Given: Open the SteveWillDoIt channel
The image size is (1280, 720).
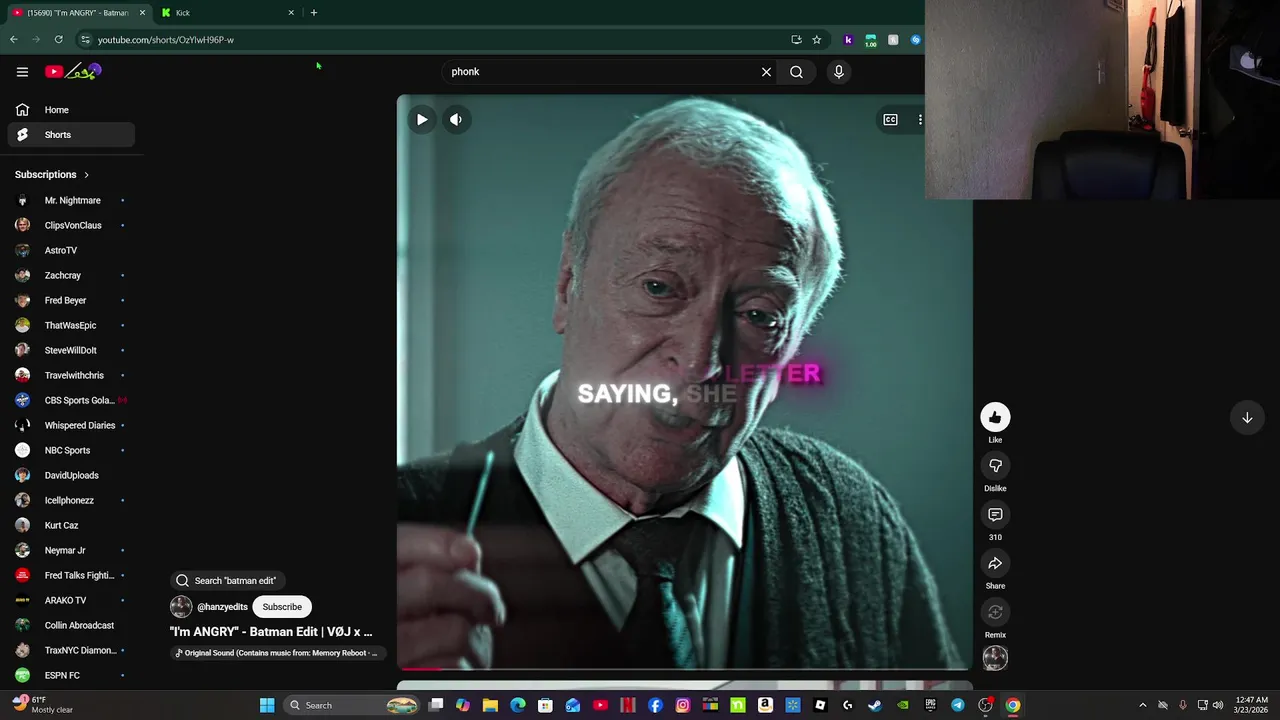Looking at the screenshot, I should pos(71,350).
